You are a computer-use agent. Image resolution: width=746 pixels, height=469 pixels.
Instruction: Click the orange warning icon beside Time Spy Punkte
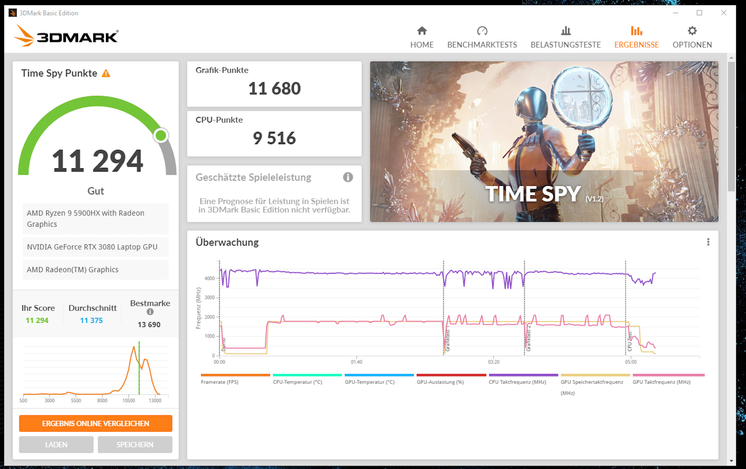(x=106, y=73)
